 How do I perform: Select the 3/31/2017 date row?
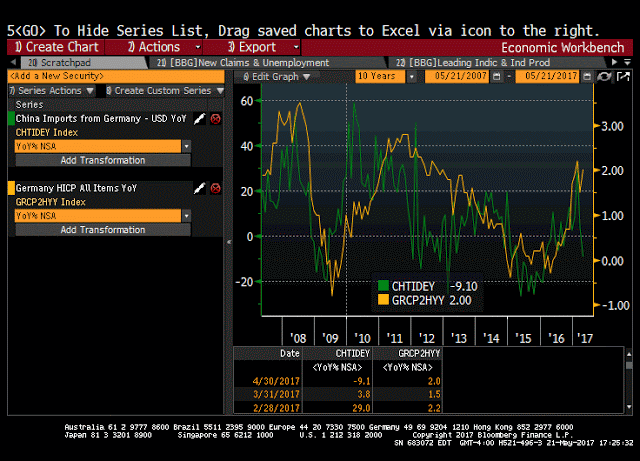click(338, 394)
